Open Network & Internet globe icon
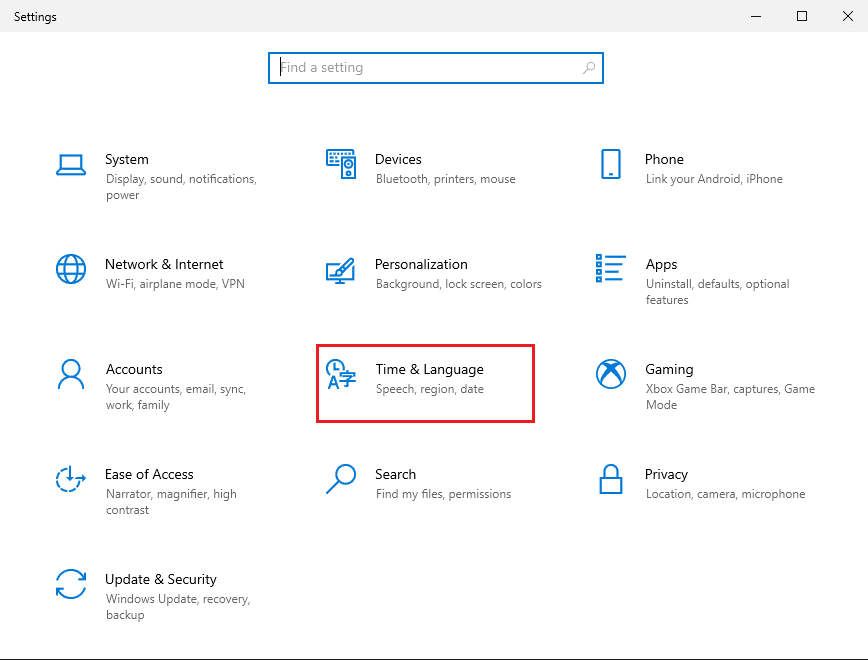Image resolution: width=868 pixels, height=660 pixels. 70,269
